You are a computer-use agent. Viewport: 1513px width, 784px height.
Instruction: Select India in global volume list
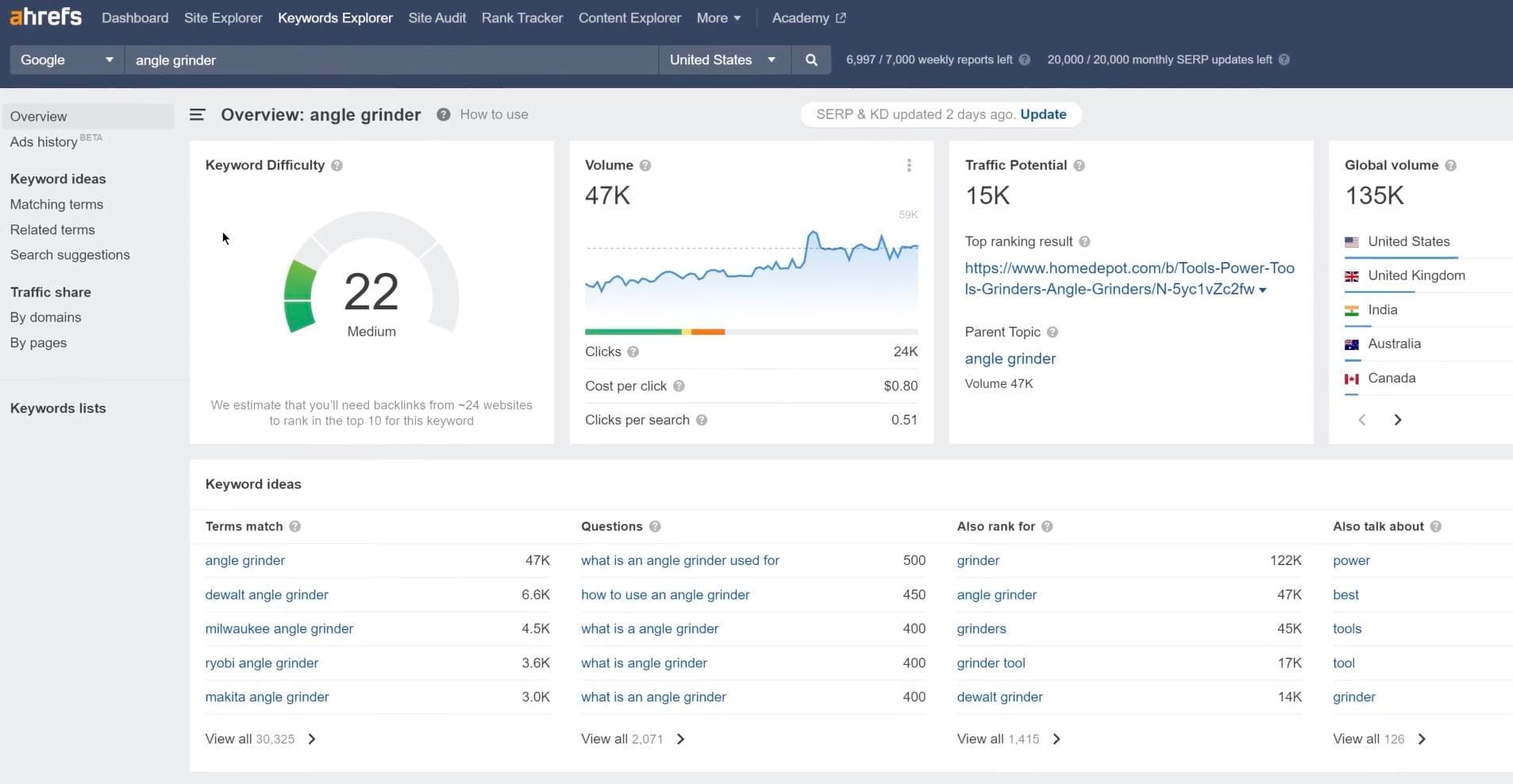[x=1382, y=309]
